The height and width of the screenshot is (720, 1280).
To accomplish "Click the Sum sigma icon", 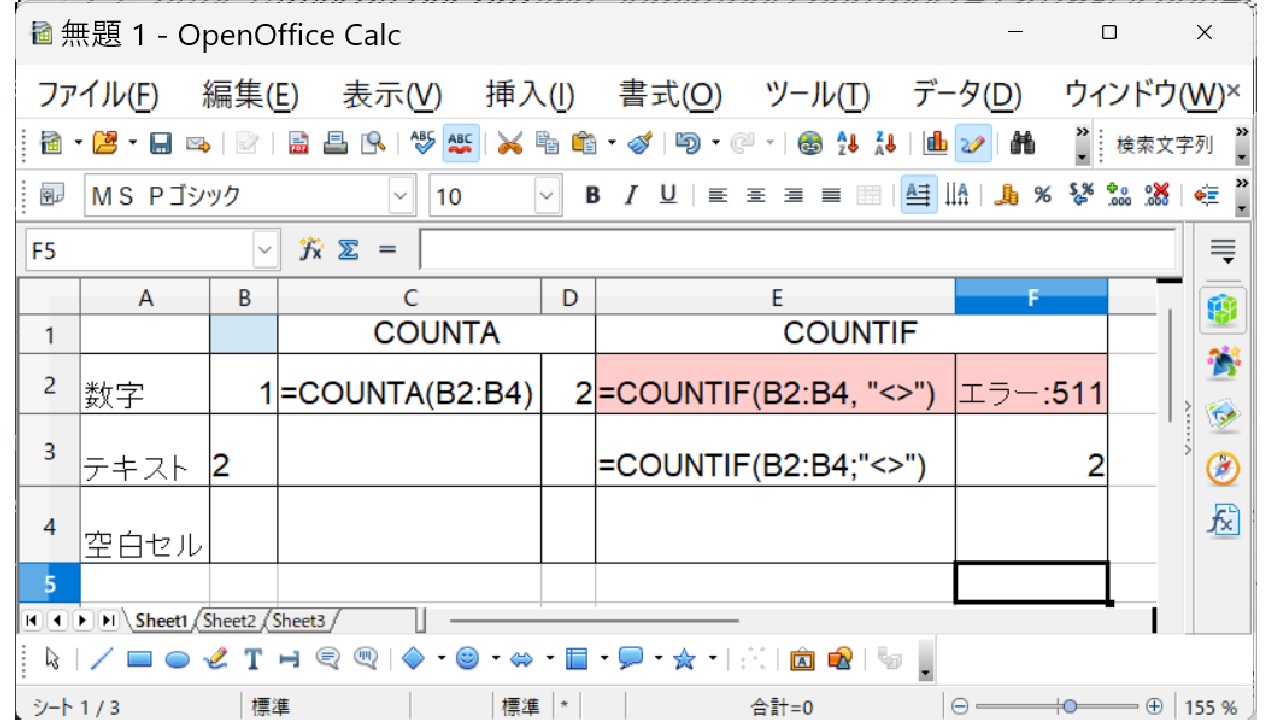I will pyautogui.click(x=348, y=250).
